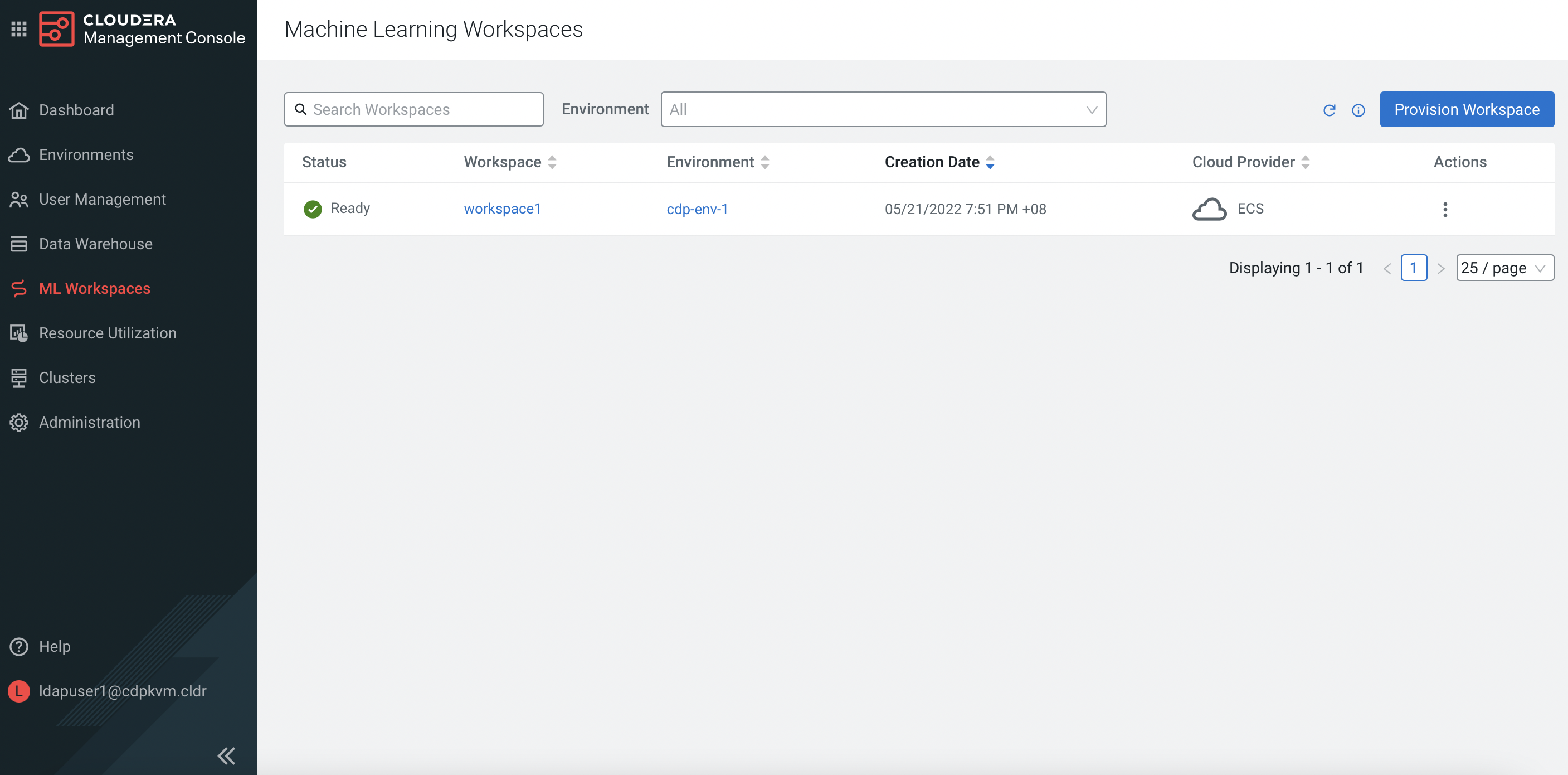Sort table by Cloud Provider column

pyautogui.click(x=1305, y=162)
